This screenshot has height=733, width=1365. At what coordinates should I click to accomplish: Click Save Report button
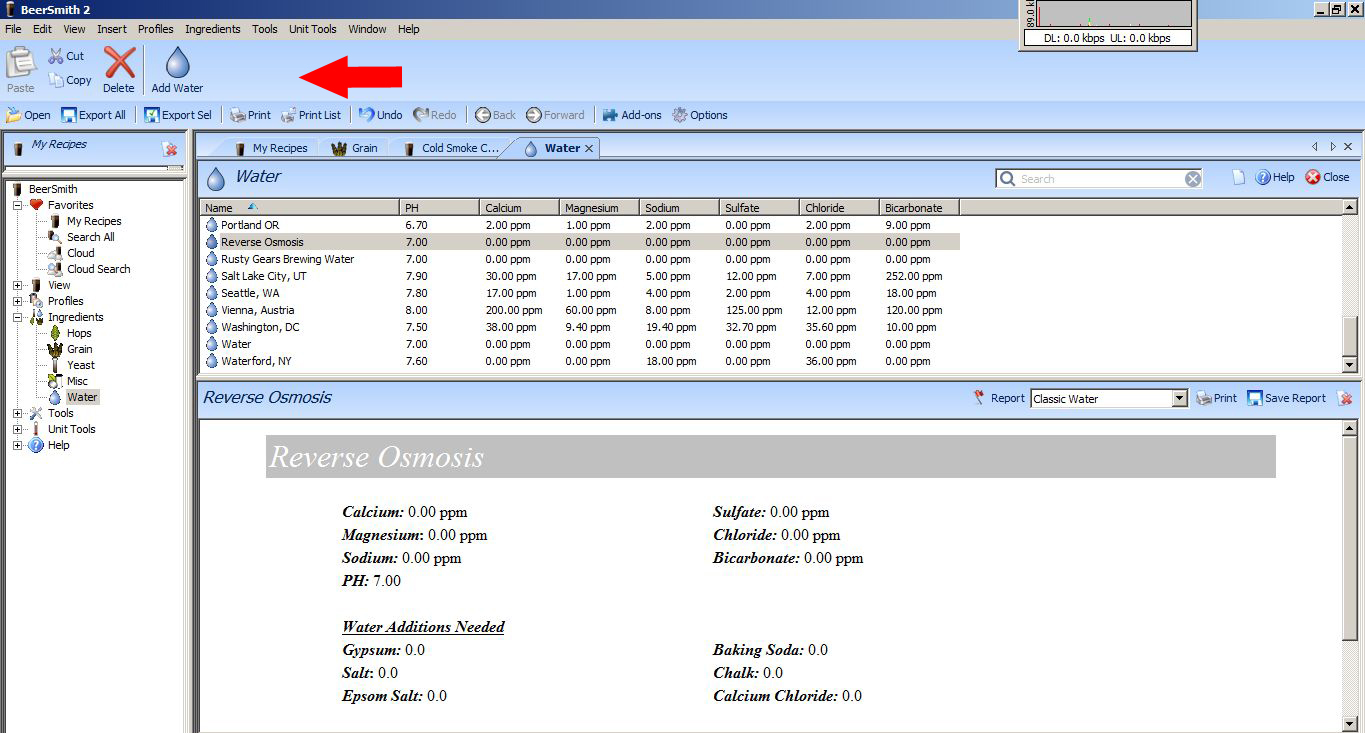pos(1286,398)
